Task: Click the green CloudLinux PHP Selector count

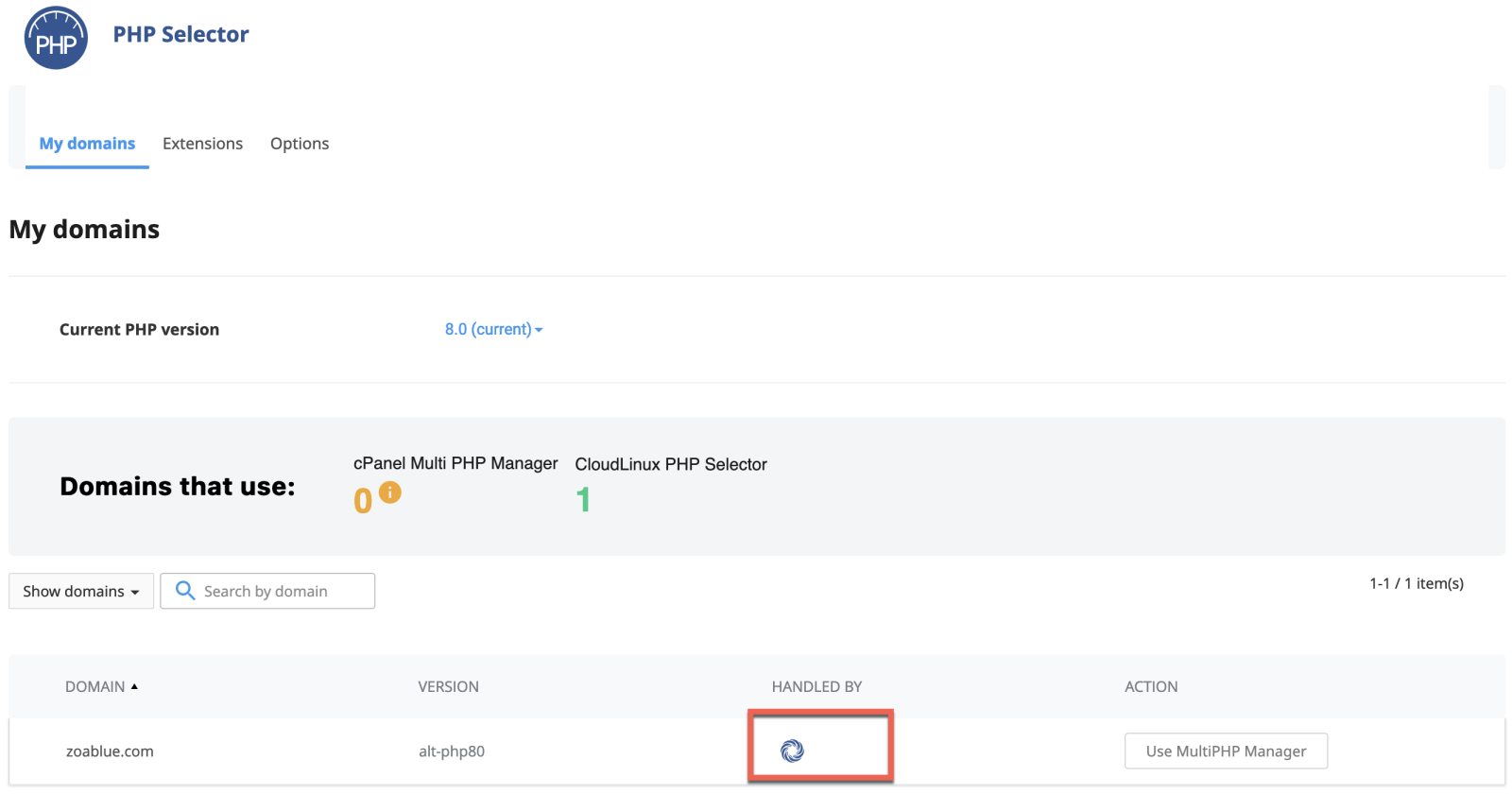Action: tap(583, 499)
